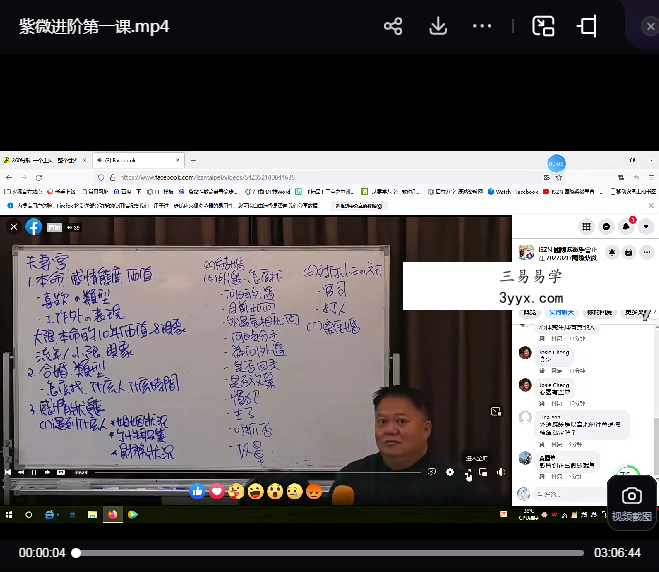React with the Like thumbs-up
The height and width of the screenshot is (572, 659).
197,491
